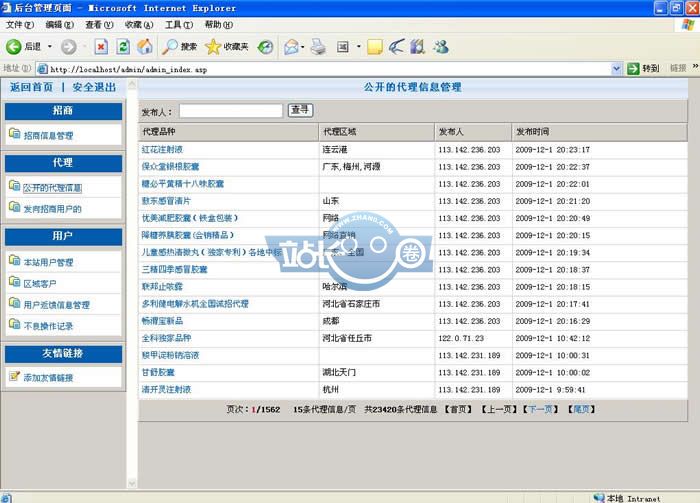
Task: Click the 安全退出 link
Action: coord(94,87)
